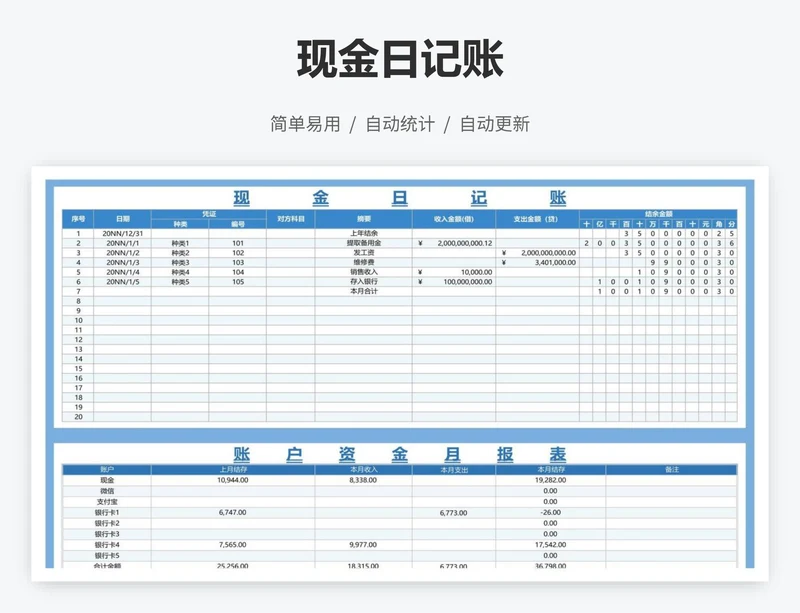This screenshot has height=613, width=800.
Task: Click the large heading '现金日记账'
Action: (400, 59)
